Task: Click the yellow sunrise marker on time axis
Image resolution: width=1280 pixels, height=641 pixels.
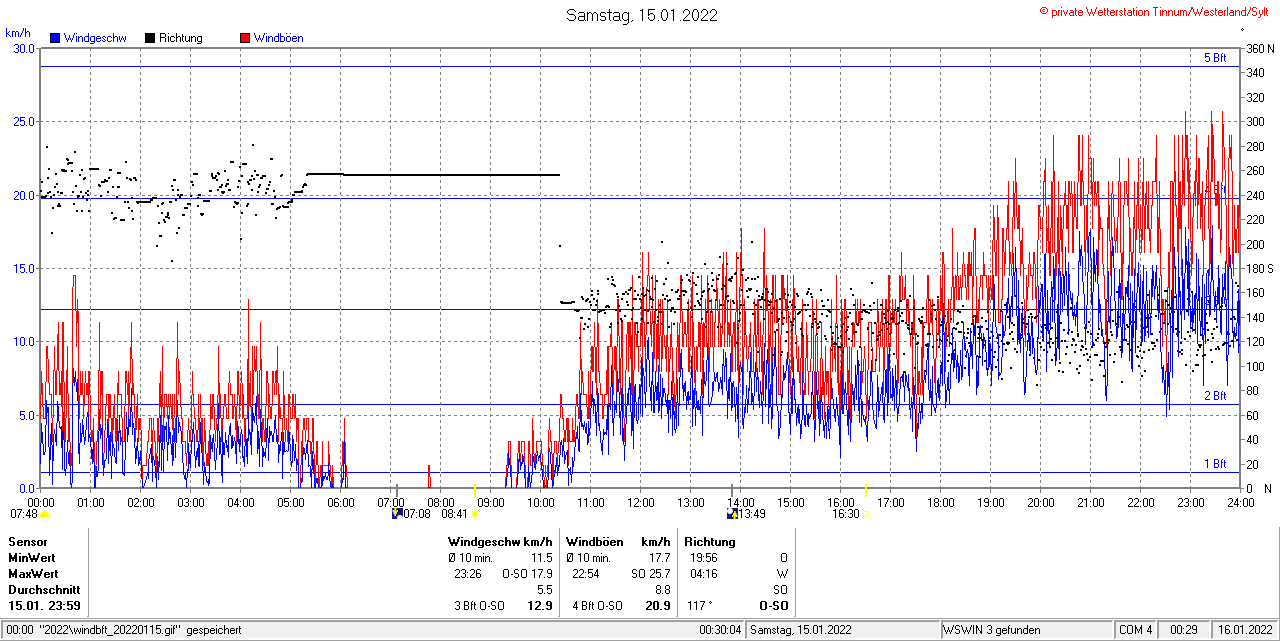Action: pos(474,492)
